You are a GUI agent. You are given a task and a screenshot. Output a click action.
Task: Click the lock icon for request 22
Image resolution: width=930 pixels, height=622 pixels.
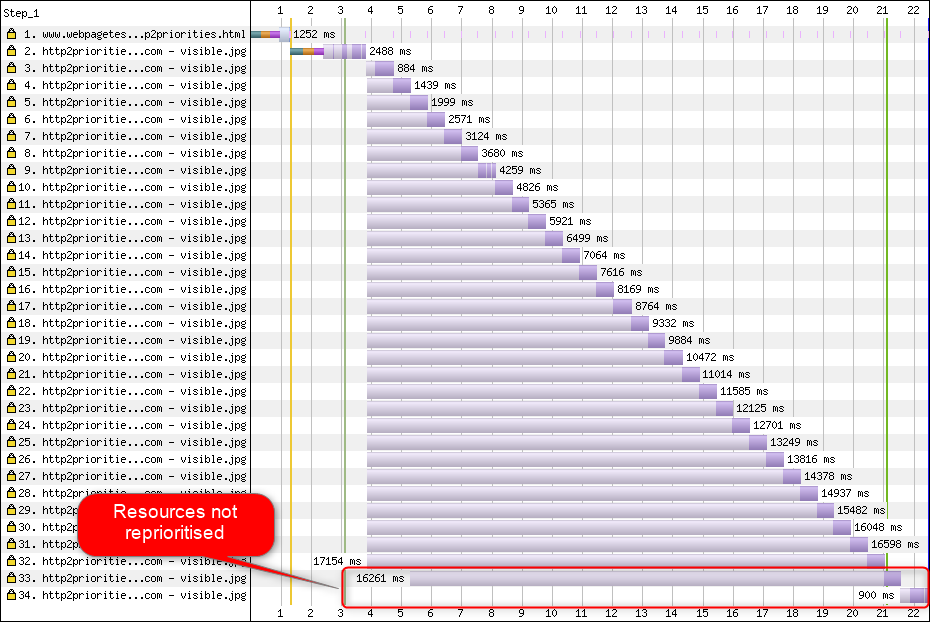click(11, 391)
